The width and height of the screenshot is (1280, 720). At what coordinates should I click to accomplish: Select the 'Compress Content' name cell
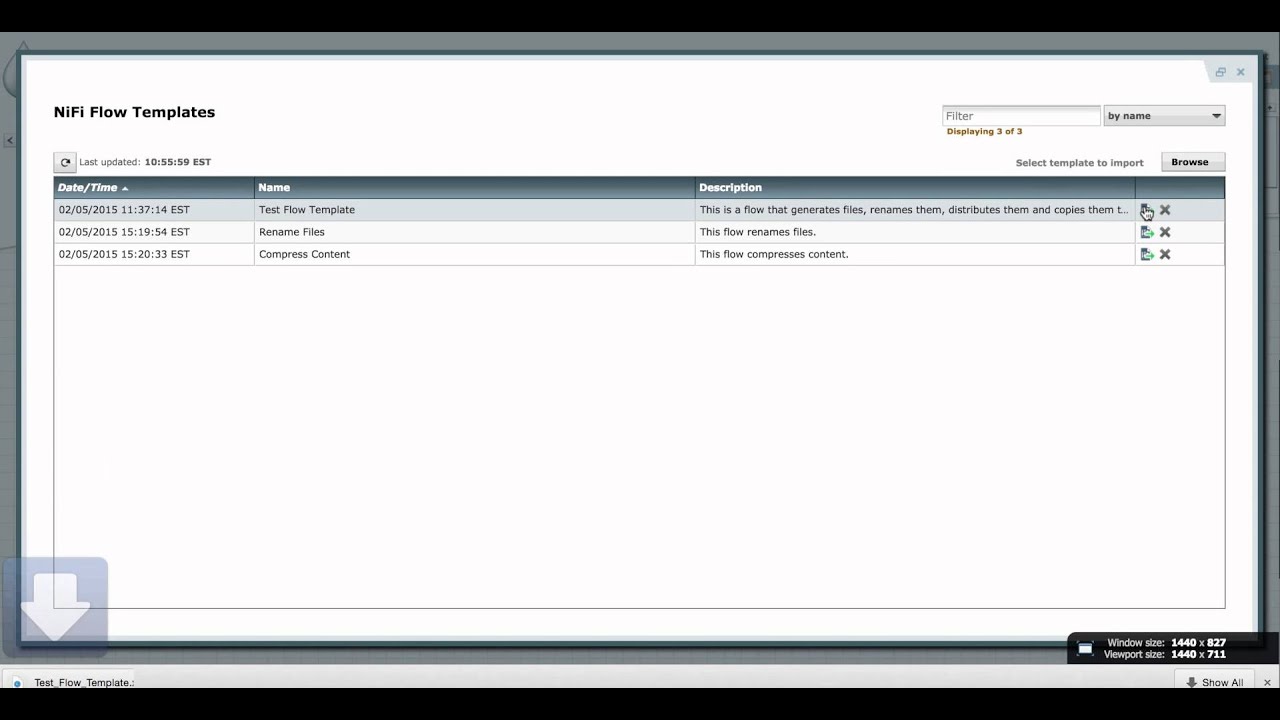474,254
